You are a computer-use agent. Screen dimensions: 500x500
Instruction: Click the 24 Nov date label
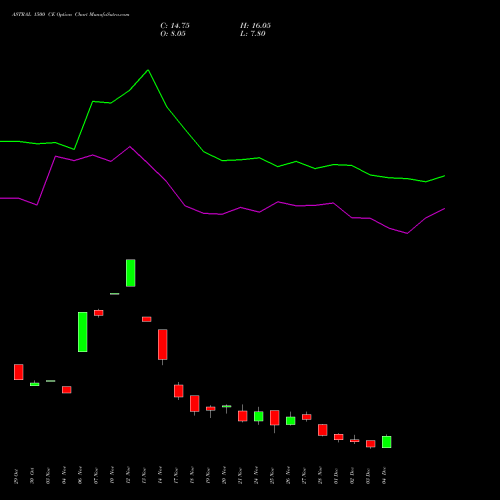256,476
